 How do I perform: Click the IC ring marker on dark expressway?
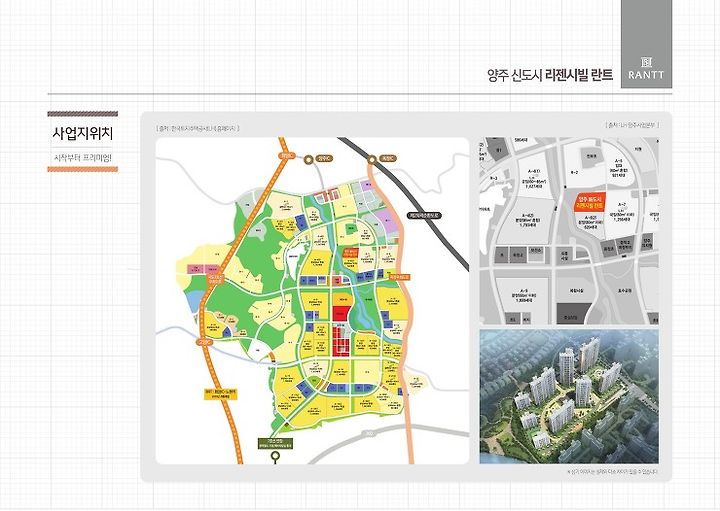pos(372,159)
